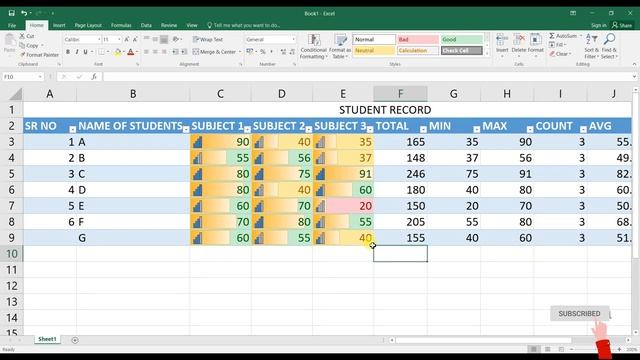Click Increase Font Size icon
This screenshot has width=640, height=360.
127,39
